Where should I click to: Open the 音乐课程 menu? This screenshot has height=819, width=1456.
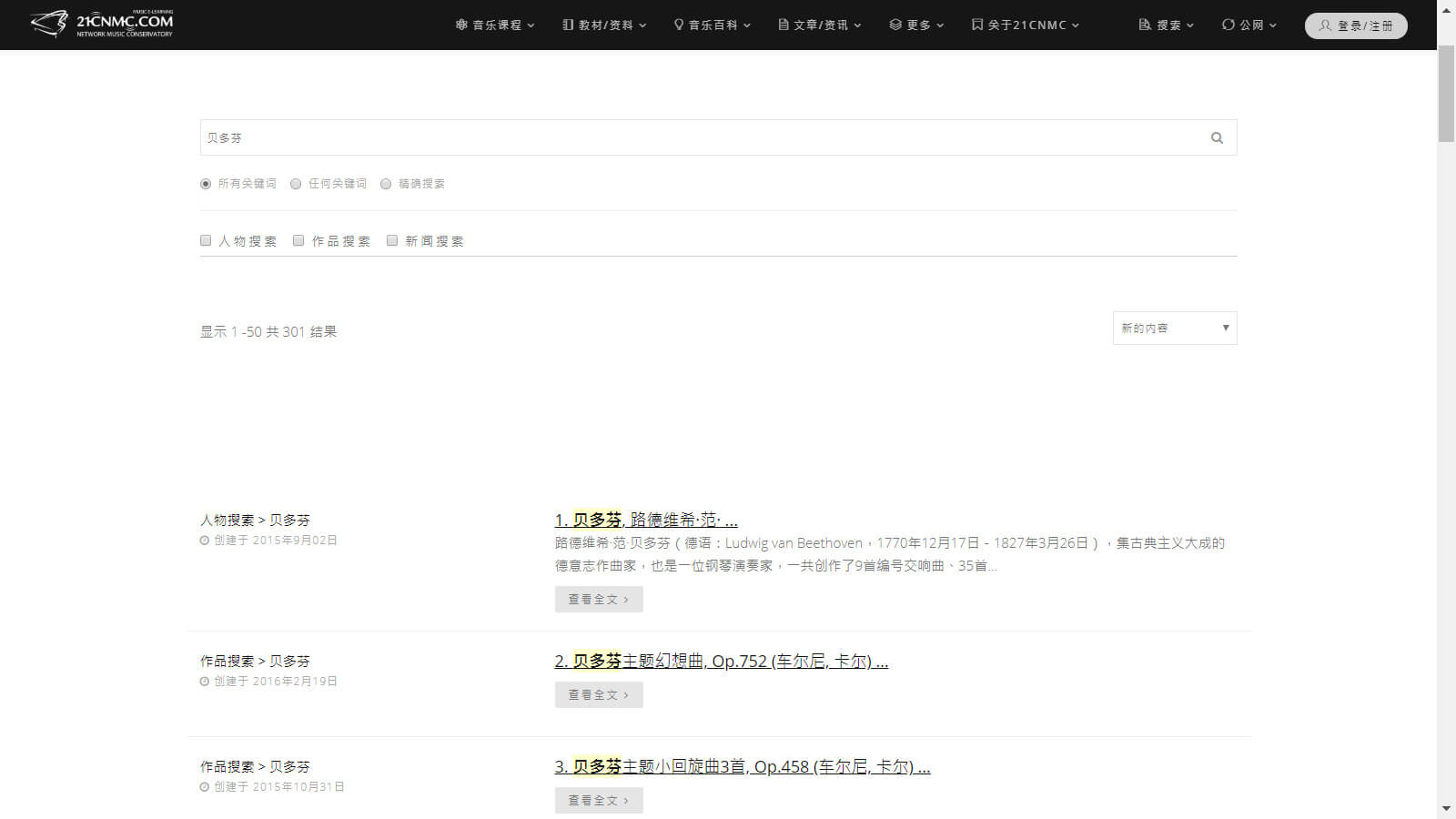pos(496,25)
